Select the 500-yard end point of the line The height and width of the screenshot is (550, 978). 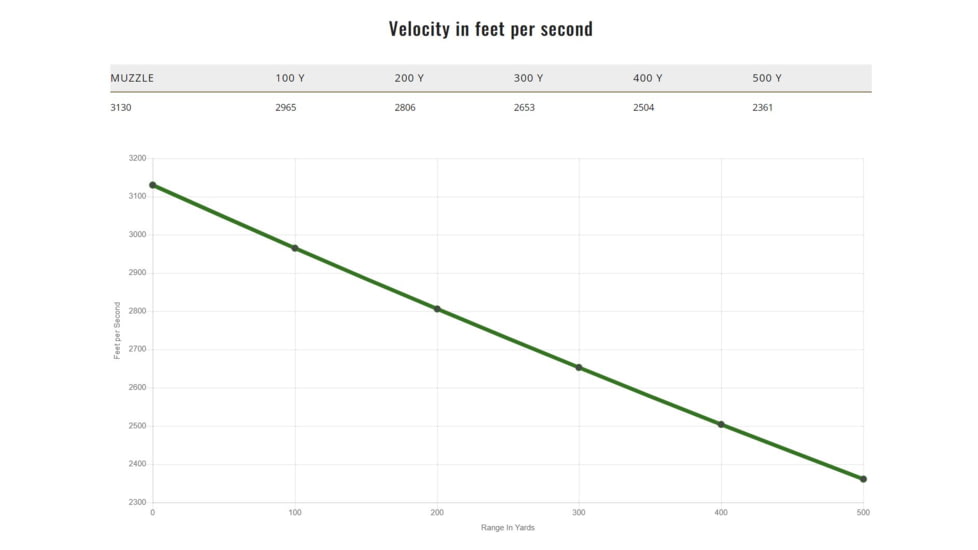[863, 479]
